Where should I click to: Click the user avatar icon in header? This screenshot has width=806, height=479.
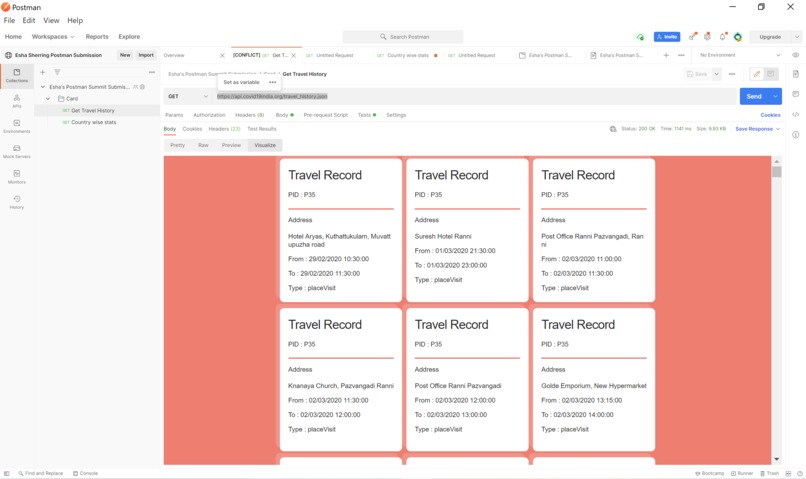[738, 37]
